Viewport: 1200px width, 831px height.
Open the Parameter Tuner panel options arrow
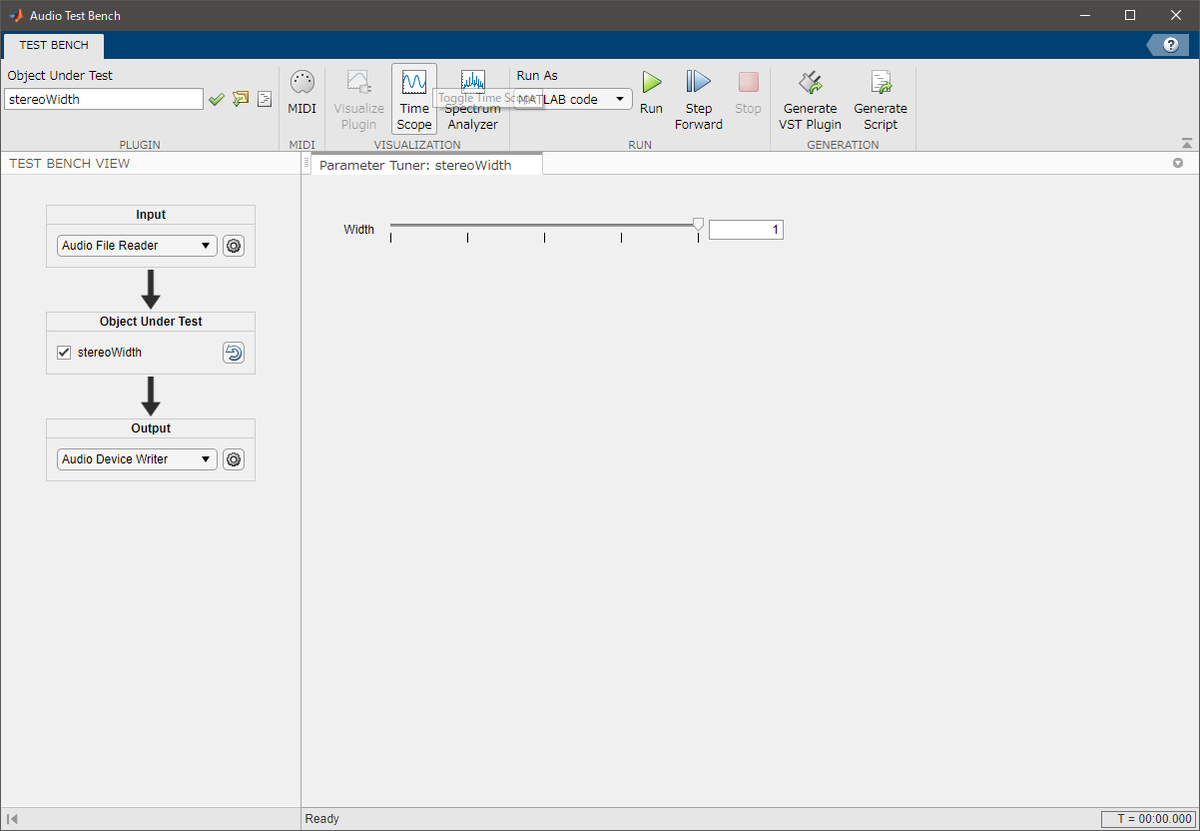tap(1178, 163)
